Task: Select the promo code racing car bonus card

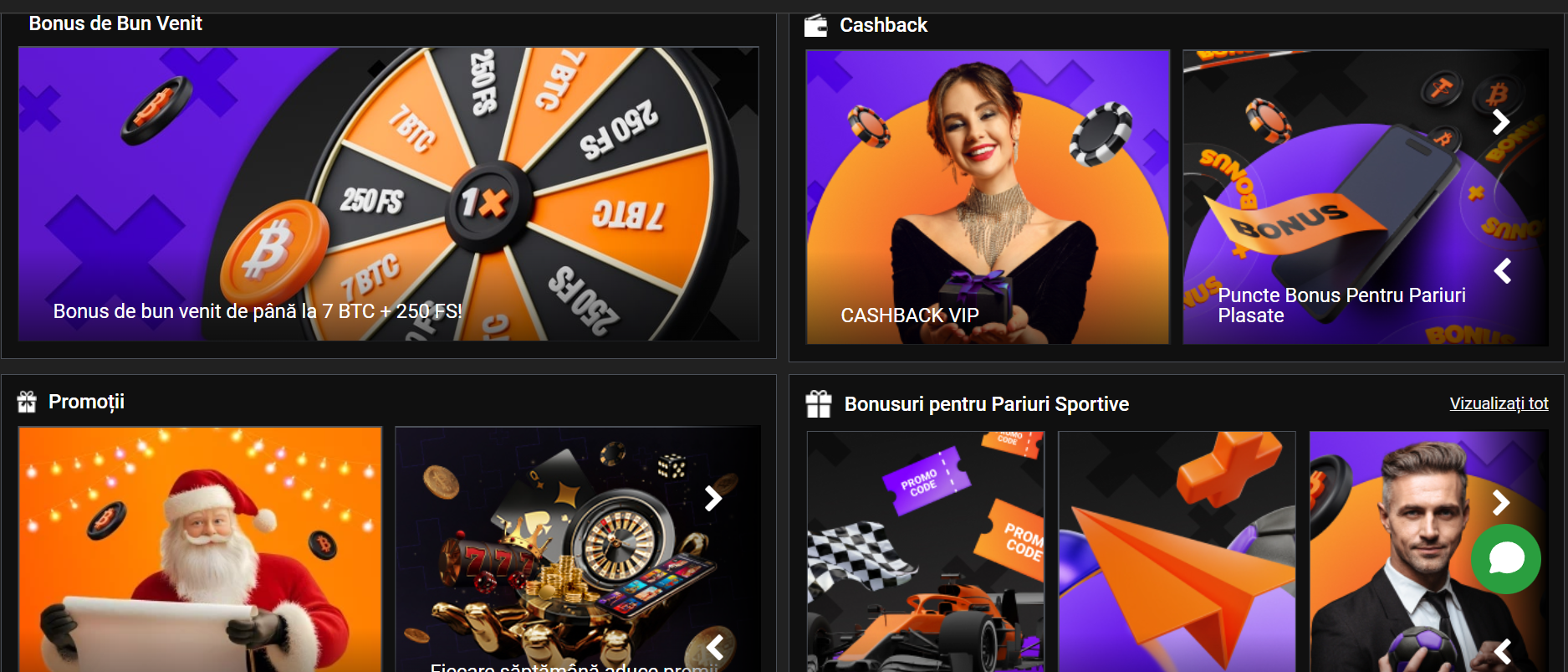Action: [926, 551]
